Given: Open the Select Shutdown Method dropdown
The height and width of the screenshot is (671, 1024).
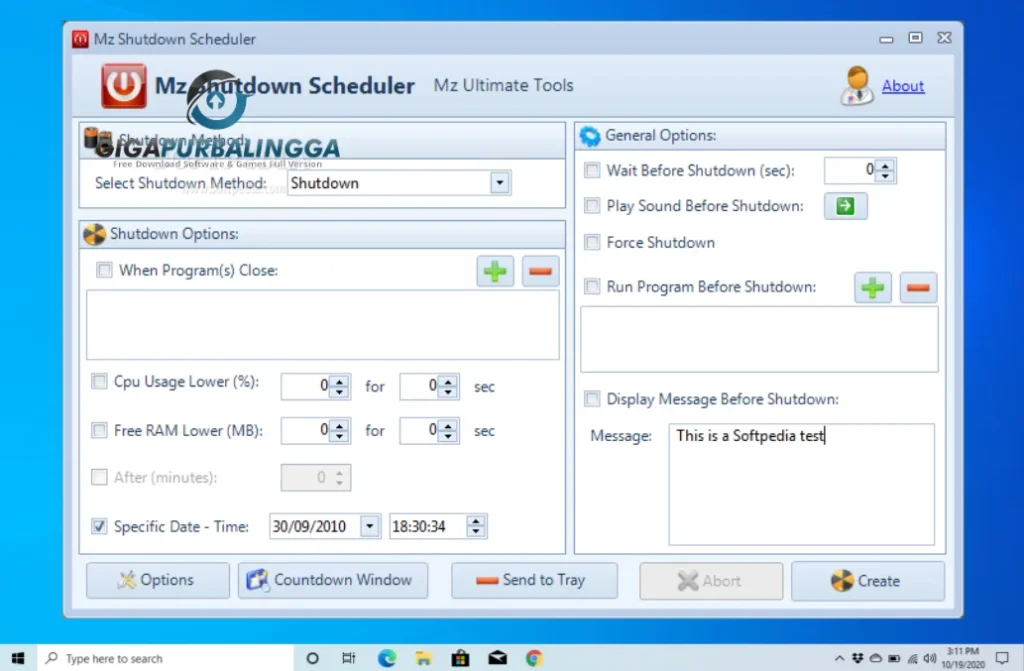Looking at the screenshot, I should coord(499,182).
